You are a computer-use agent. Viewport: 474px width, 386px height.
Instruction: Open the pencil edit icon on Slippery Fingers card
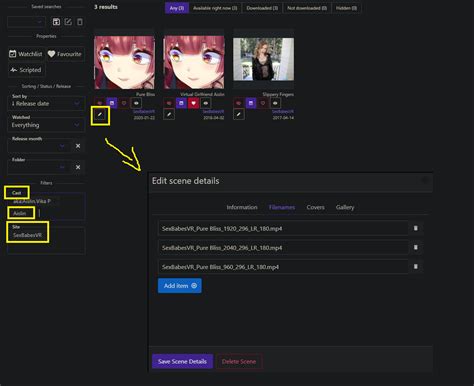click(239, 114)
